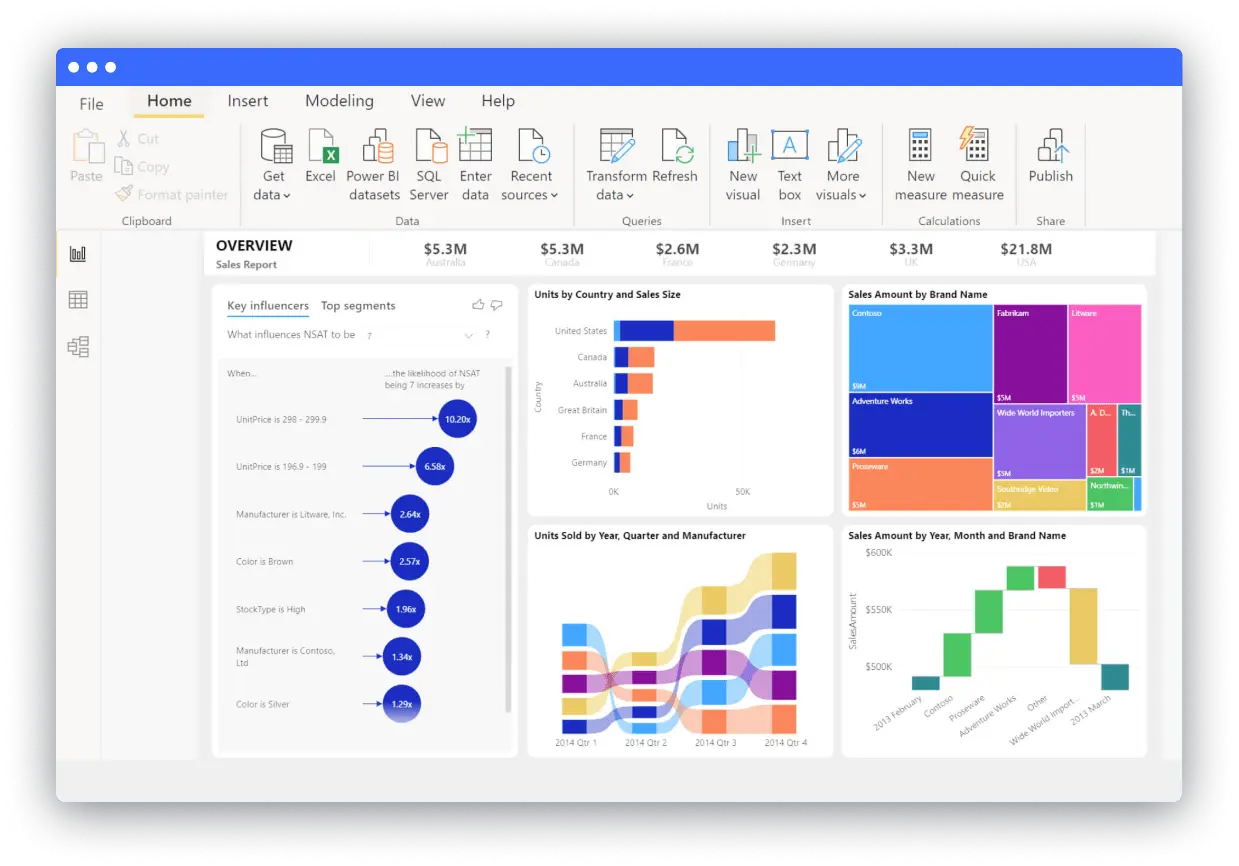Click the OVERVIEW report title
This screenshot has height=866, width=1239.
click(x=254, y=246)
